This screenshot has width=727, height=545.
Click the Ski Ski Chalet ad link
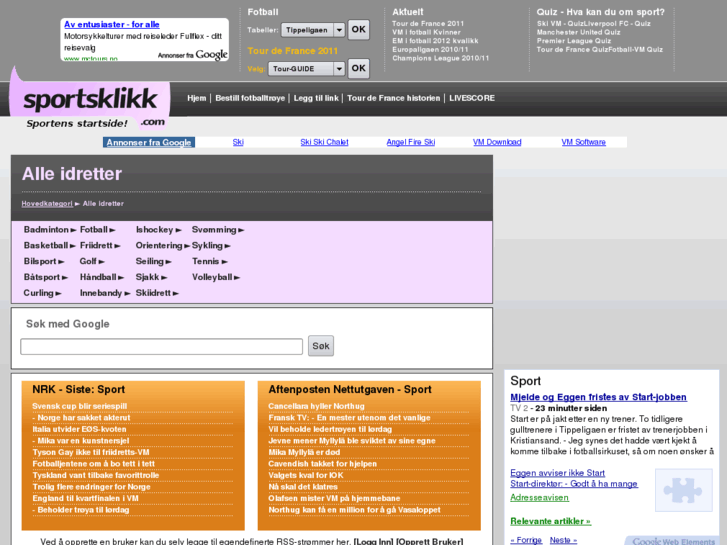pyautogui.click(x=324, y=142)
